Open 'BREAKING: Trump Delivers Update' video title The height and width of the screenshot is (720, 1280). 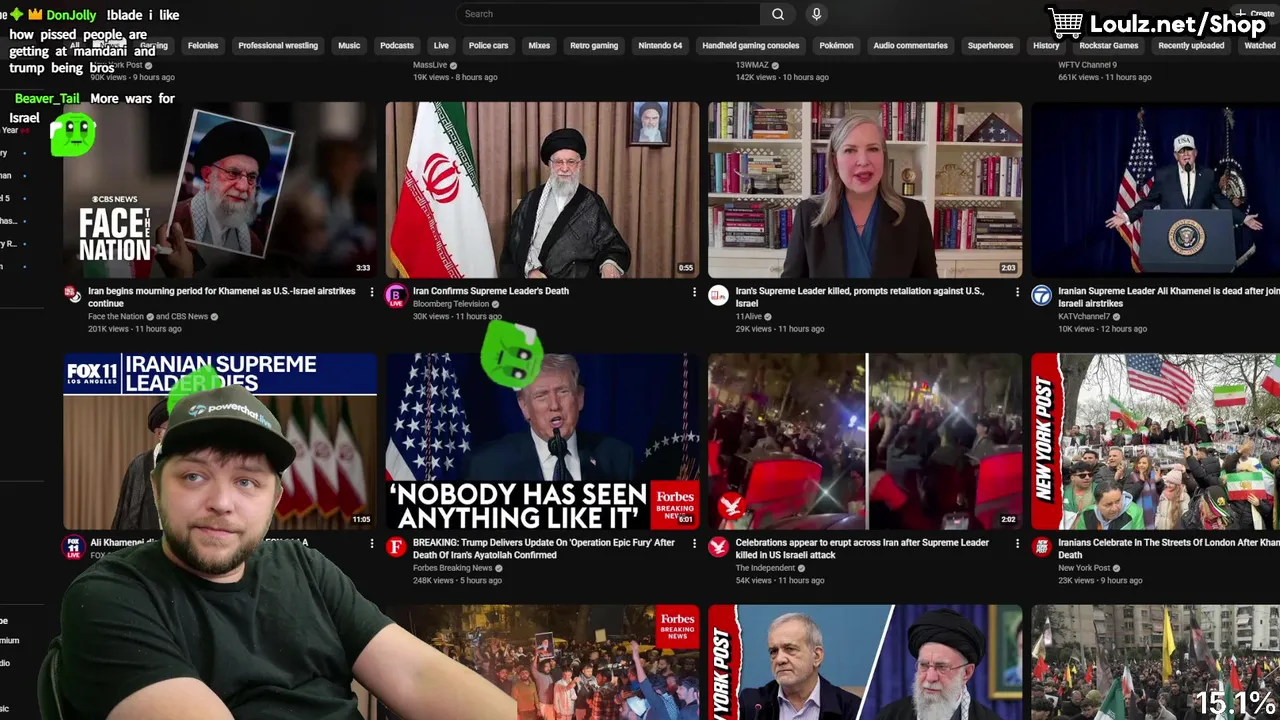(x=544, y=549)
